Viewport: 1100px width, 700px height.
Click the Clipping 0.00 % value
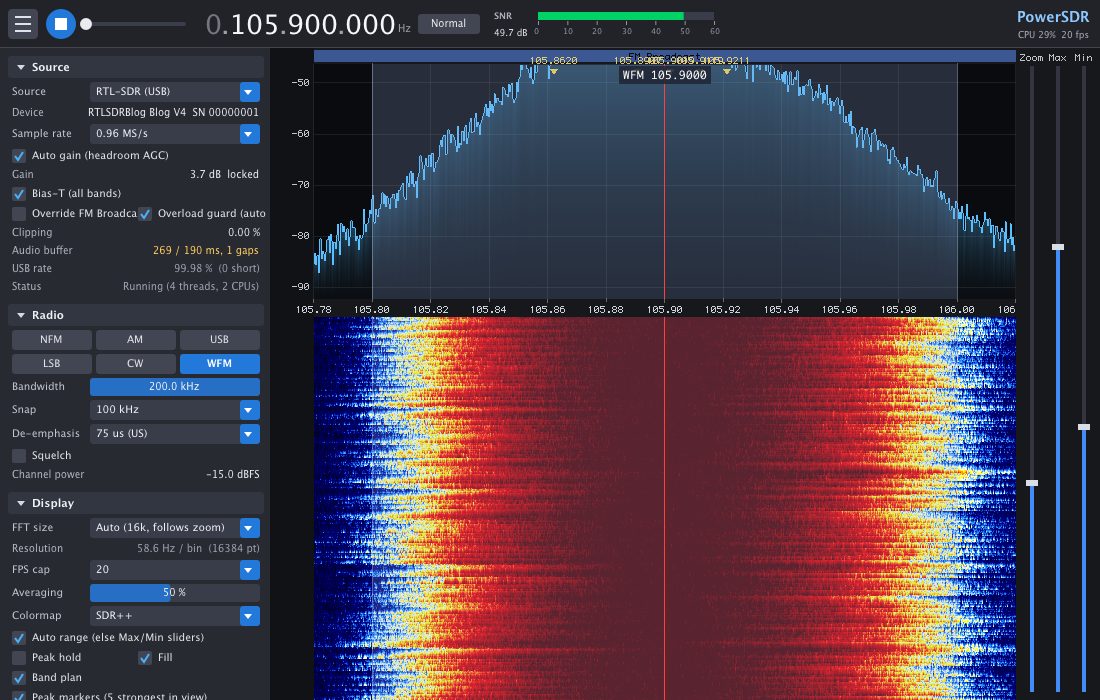tap(244, 232)
